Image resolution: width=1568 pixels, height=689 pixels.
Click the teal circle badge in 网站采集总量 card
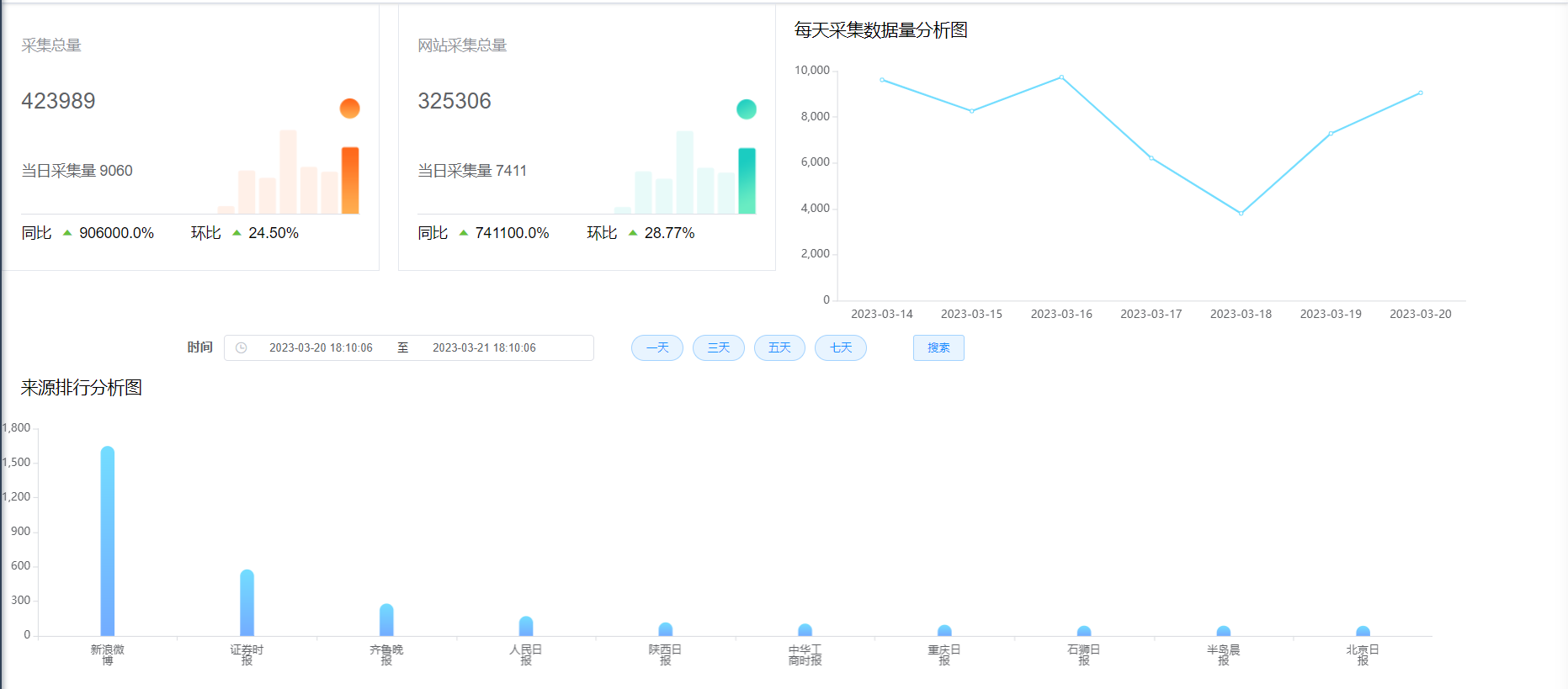tap(747, 109)
